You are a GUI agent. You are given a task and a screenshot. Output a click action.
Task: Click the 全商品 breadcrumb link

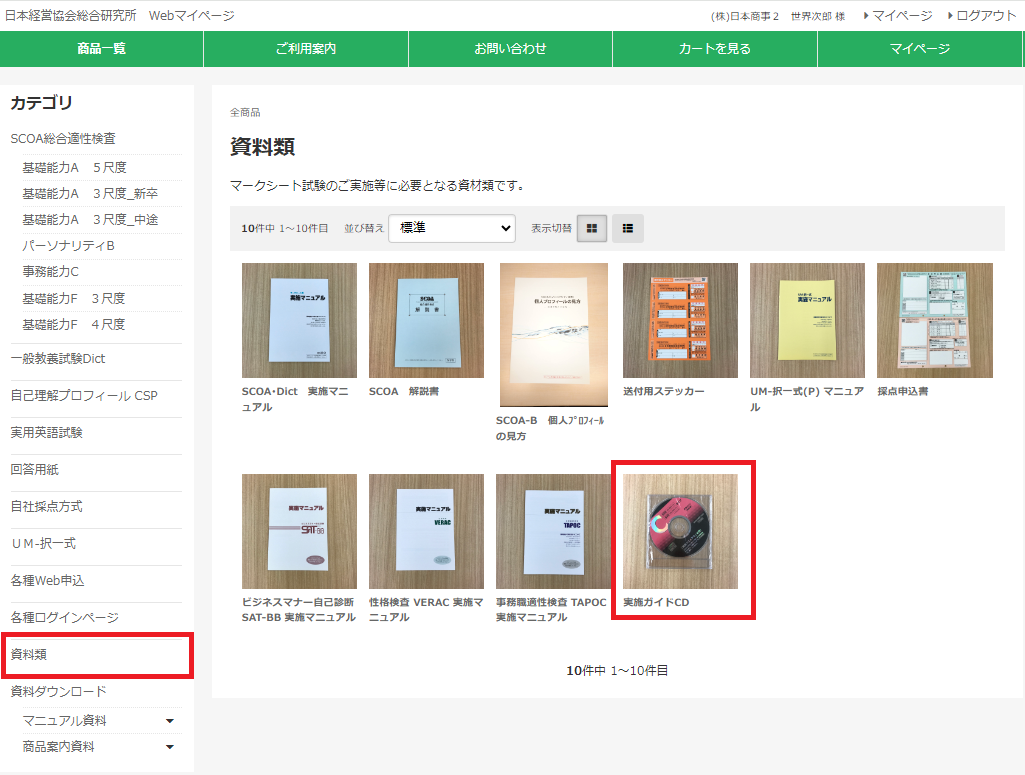[x=245, y=112]
